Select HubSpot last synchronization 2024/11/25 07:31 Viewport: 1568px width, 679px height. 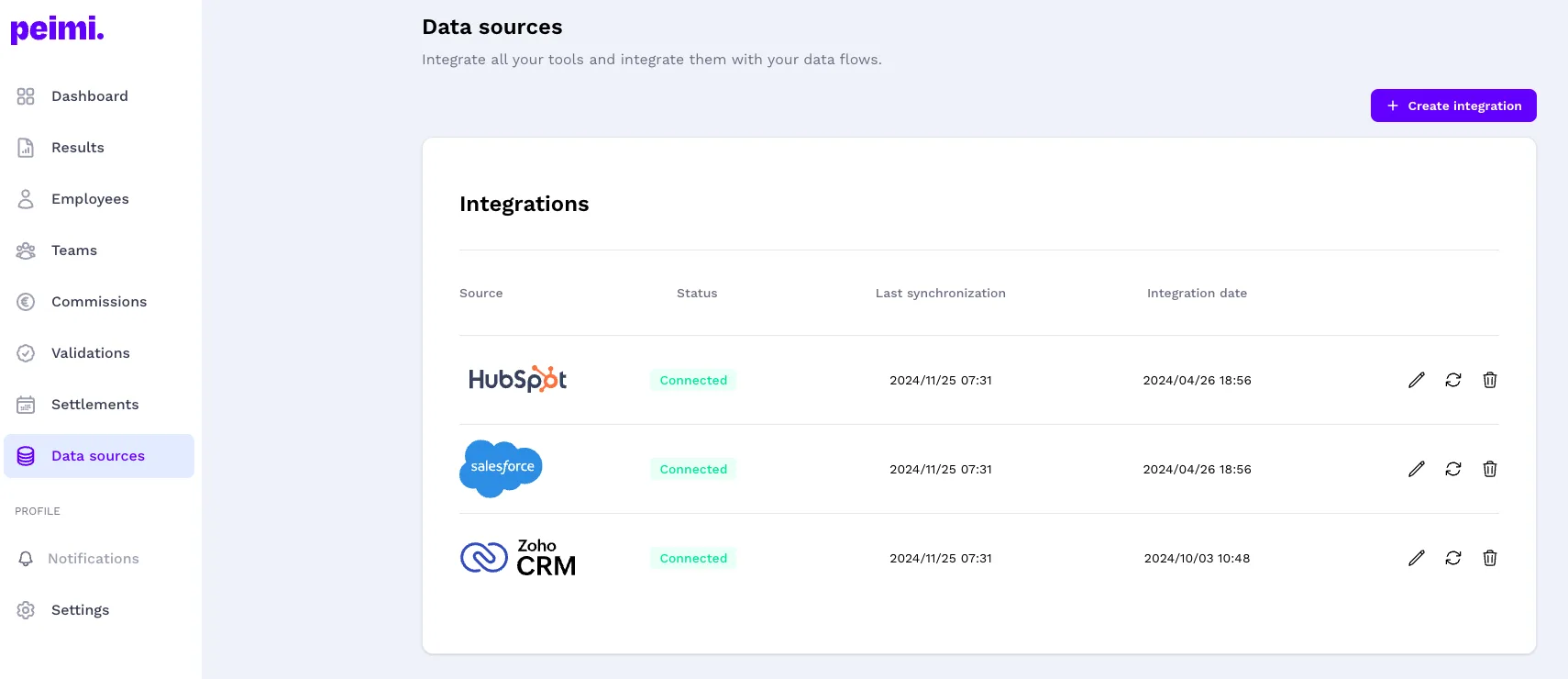pos(941,380)
